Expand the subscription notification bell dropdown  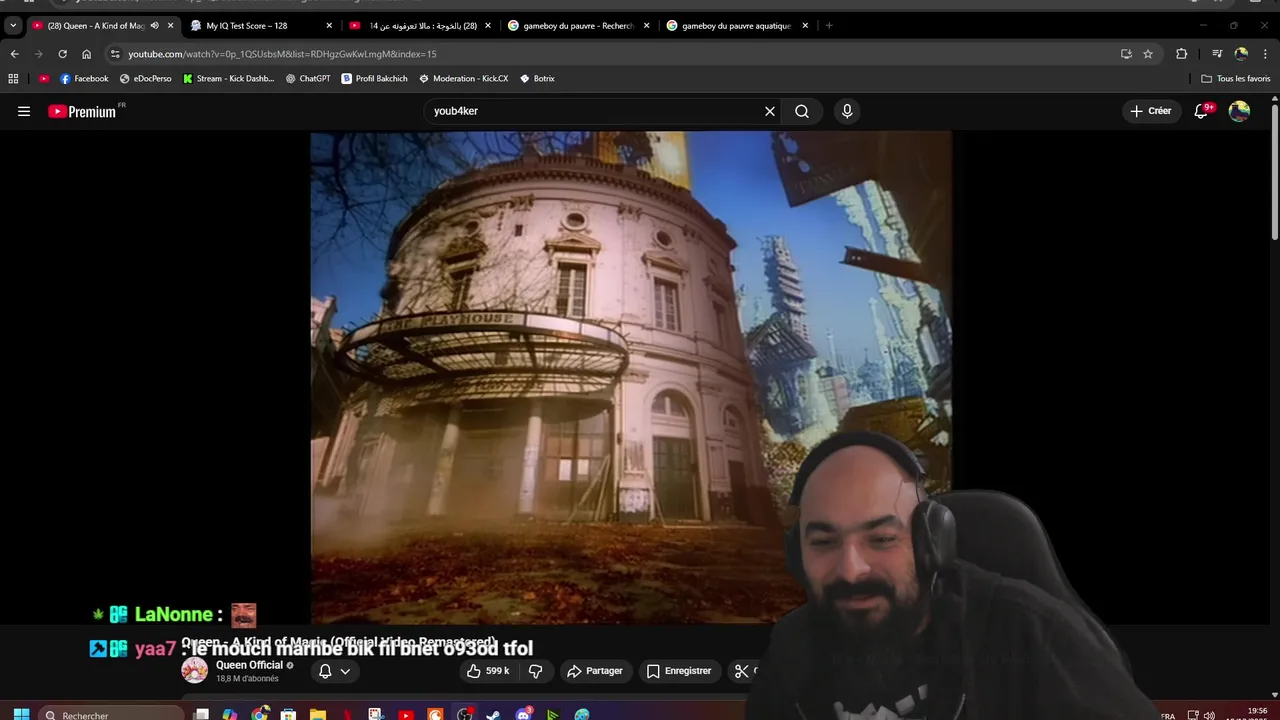(x=335, y=671)
